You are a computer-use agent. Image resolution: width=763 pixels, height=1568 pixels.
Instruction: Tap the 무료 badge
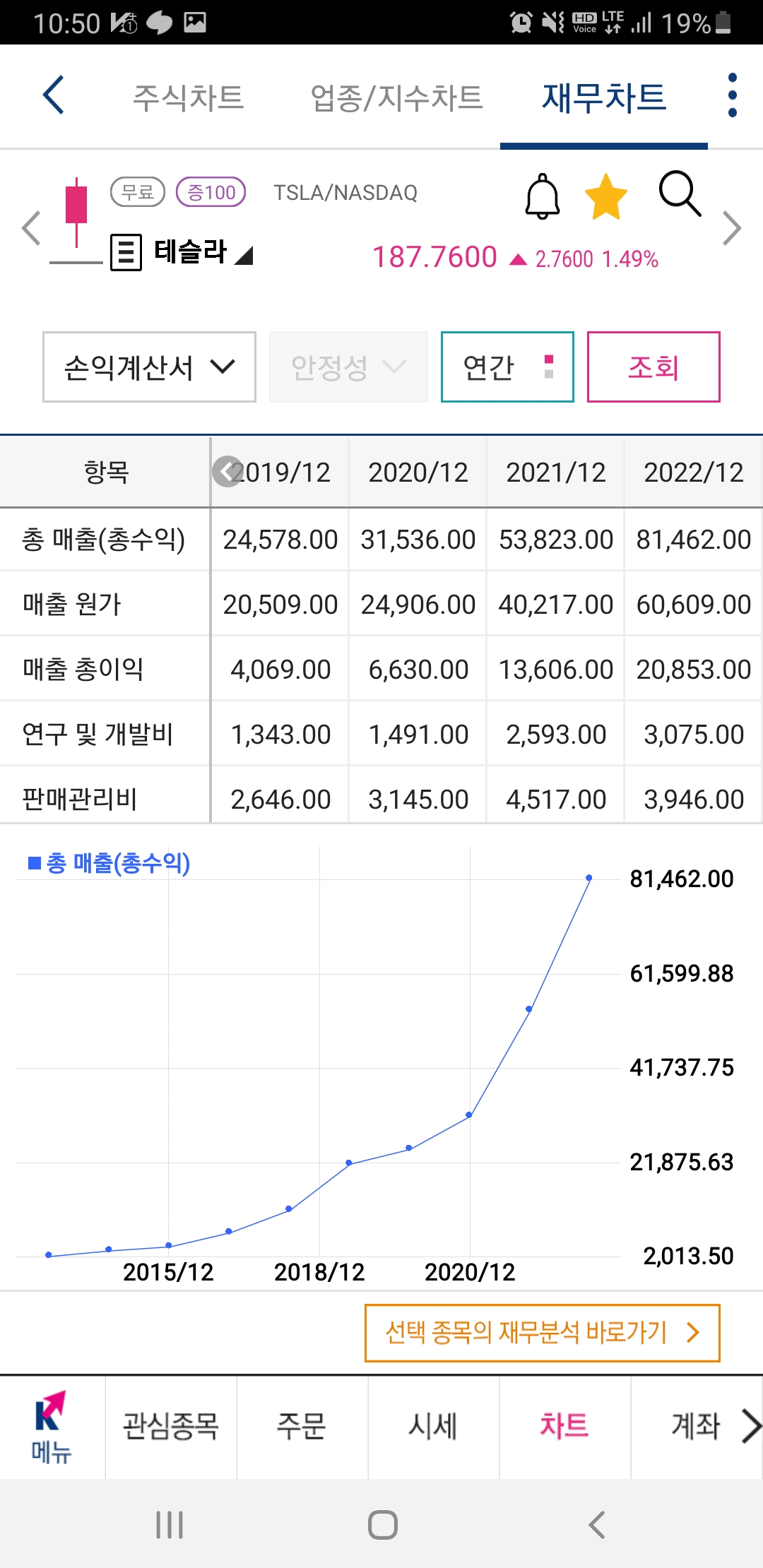138,192
